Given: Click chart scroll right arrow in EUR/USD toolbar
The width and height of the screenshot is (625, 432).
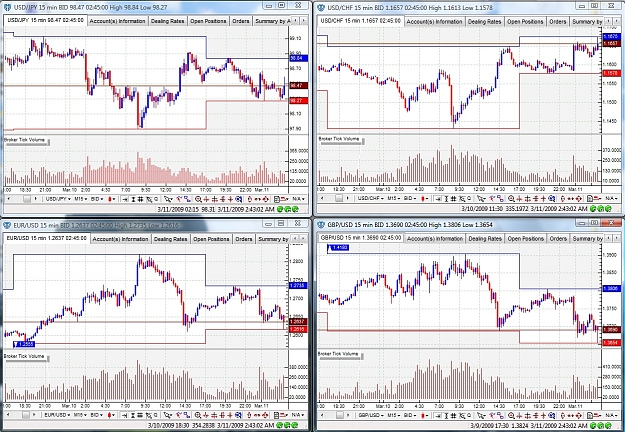Looking at the screenshot, I should tap(36, 415).
